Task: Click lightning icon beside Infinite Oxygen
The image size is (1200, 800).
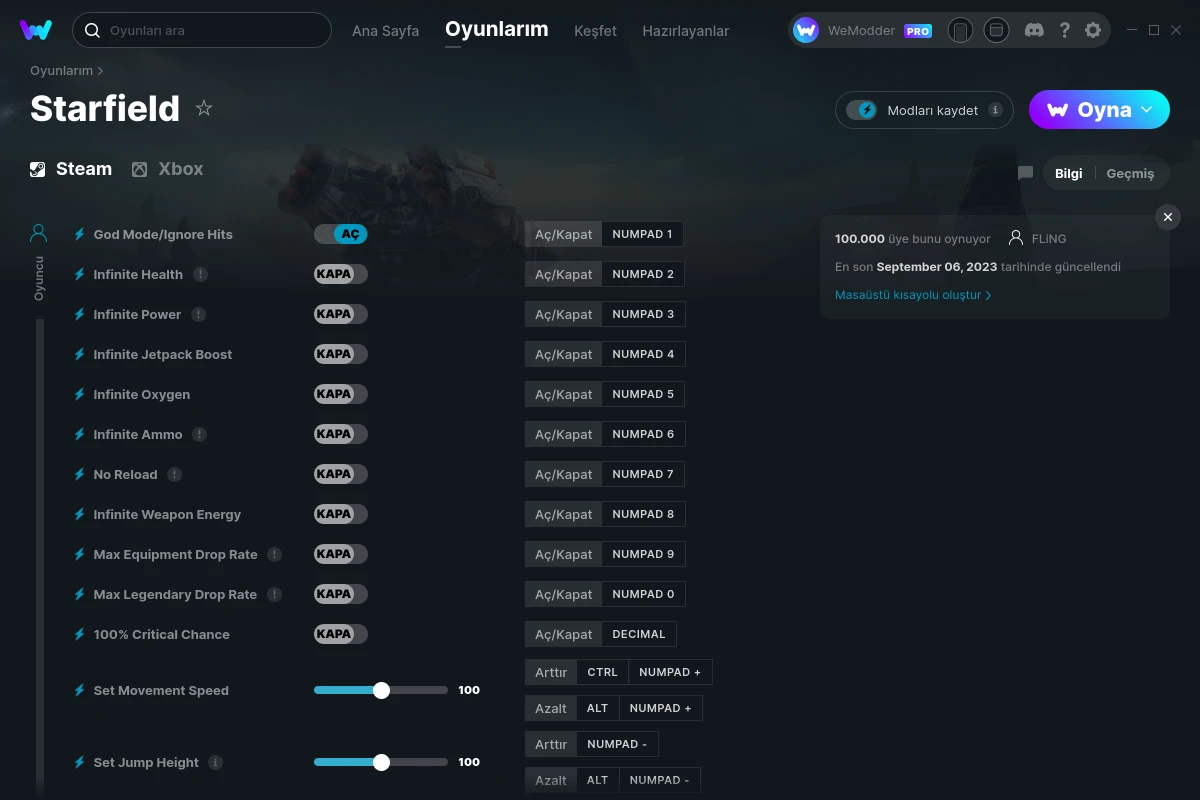Action: (80, 394)
